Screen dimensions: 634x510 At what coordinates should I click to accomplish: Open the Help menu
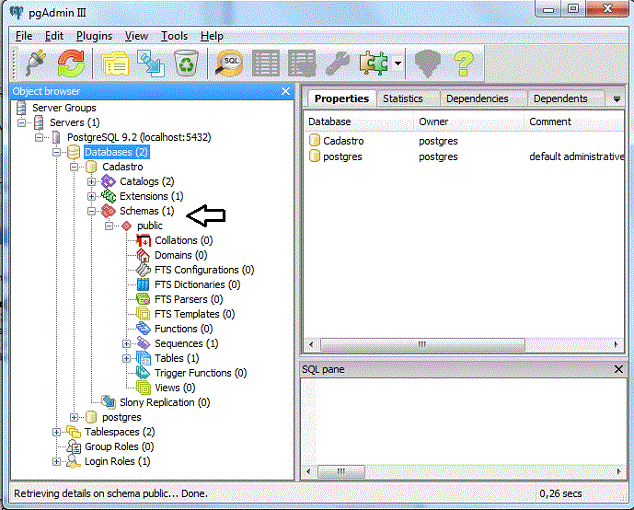[x=212, y=36]
